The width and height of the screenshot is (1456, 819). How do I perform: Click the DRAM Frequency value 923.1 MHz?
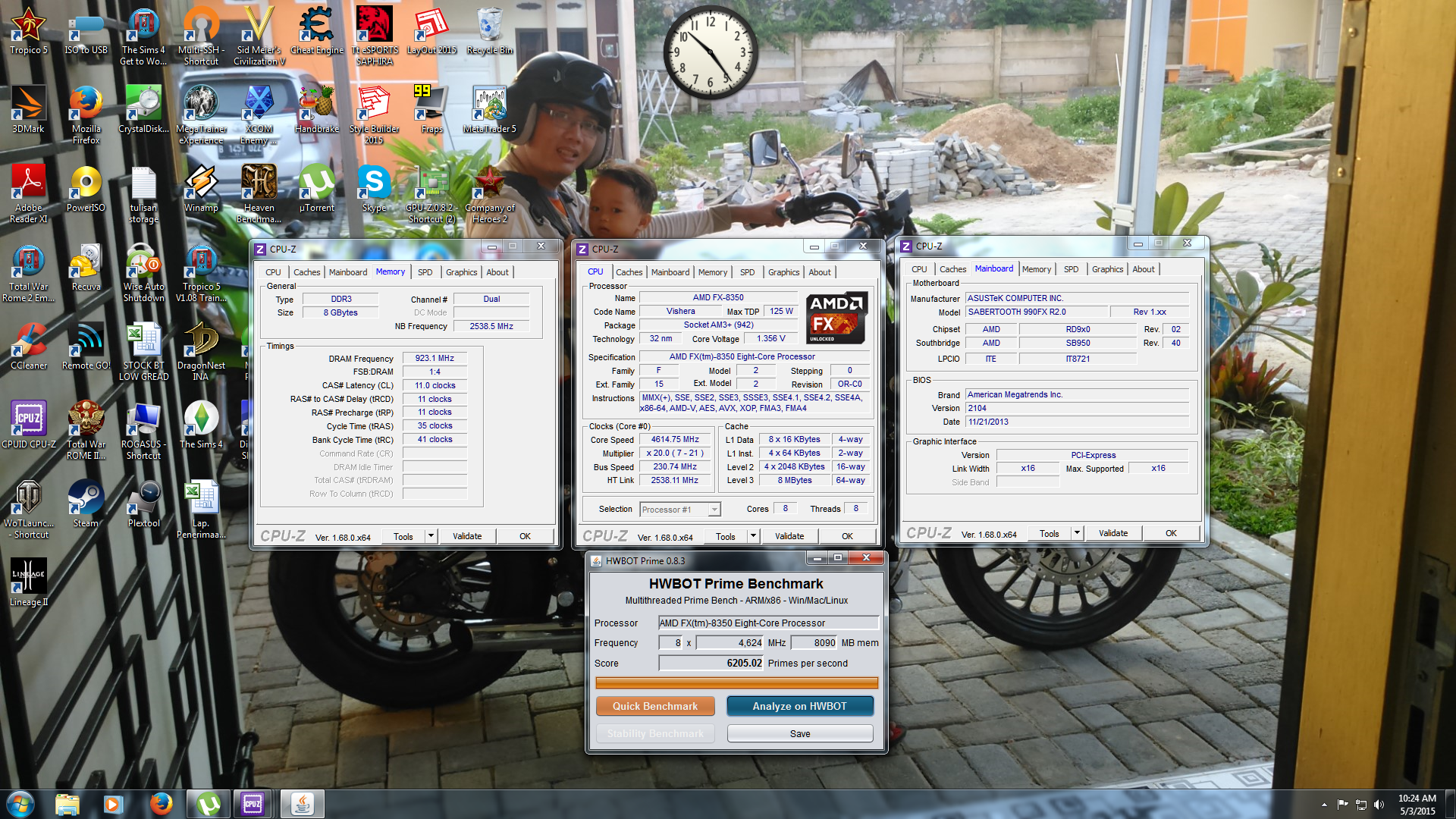coord(435,358)
